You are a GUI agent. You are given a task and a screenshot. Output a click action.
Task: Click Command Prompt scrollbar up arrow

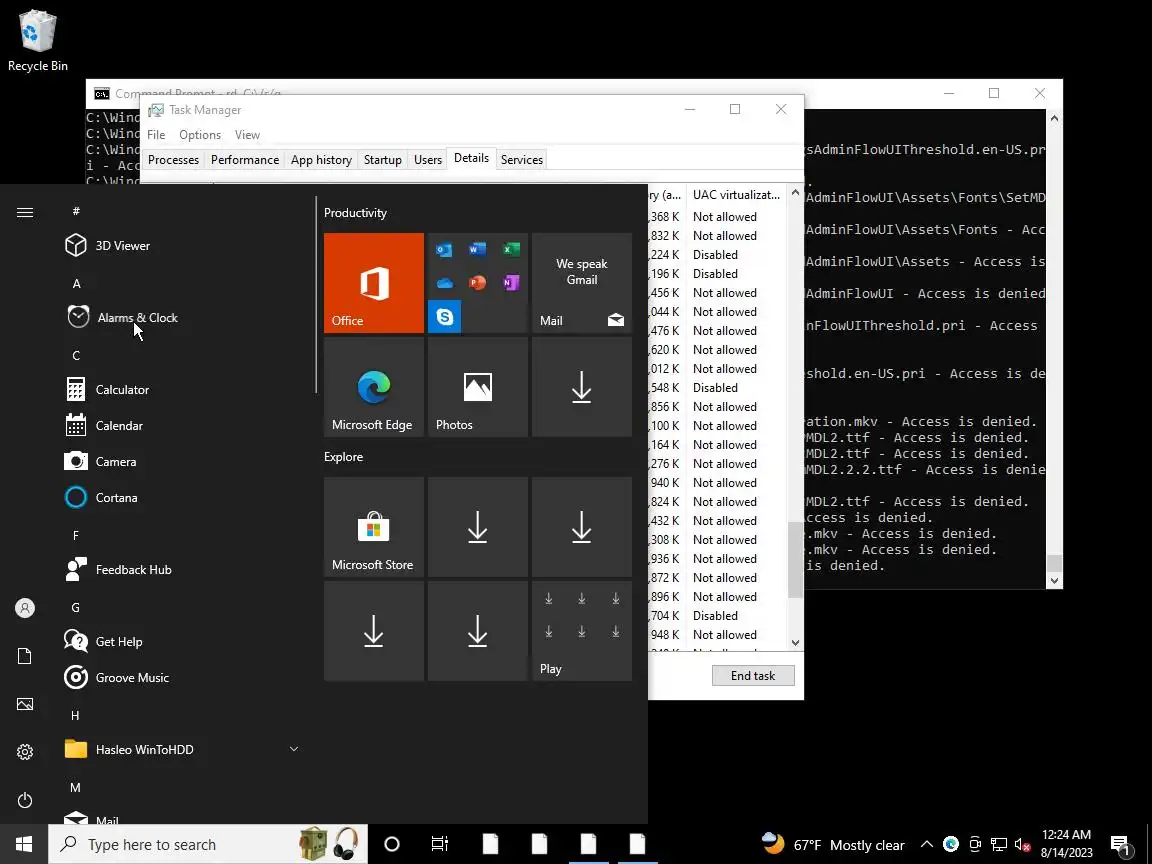pyautogui.click(x=1054, y=118)
